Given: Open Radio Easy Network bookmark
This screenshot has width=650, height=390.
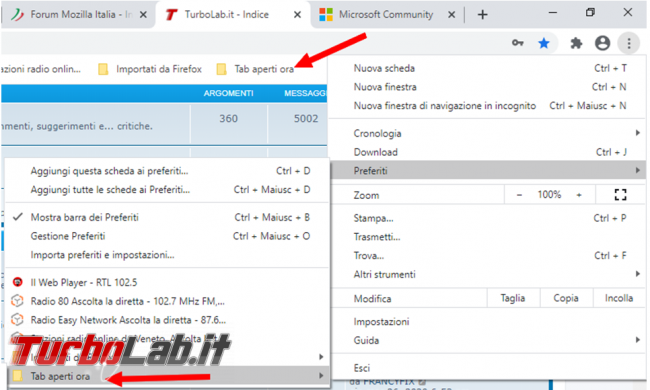Looking at the screenshot, I should [168, 320].
